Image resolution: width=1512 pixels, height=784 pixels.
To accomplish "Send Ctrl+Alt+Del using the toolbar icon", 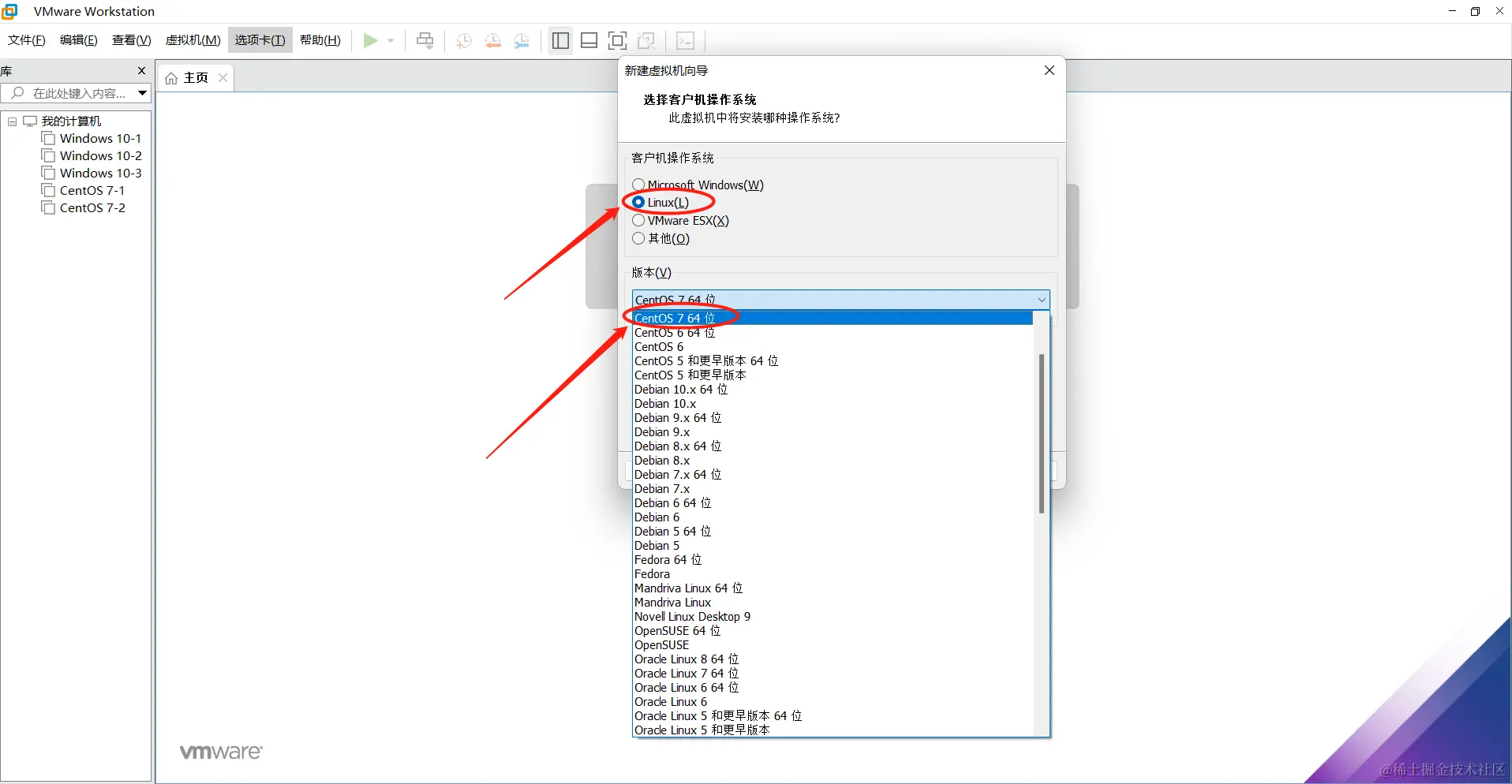I will pos(425,40).
